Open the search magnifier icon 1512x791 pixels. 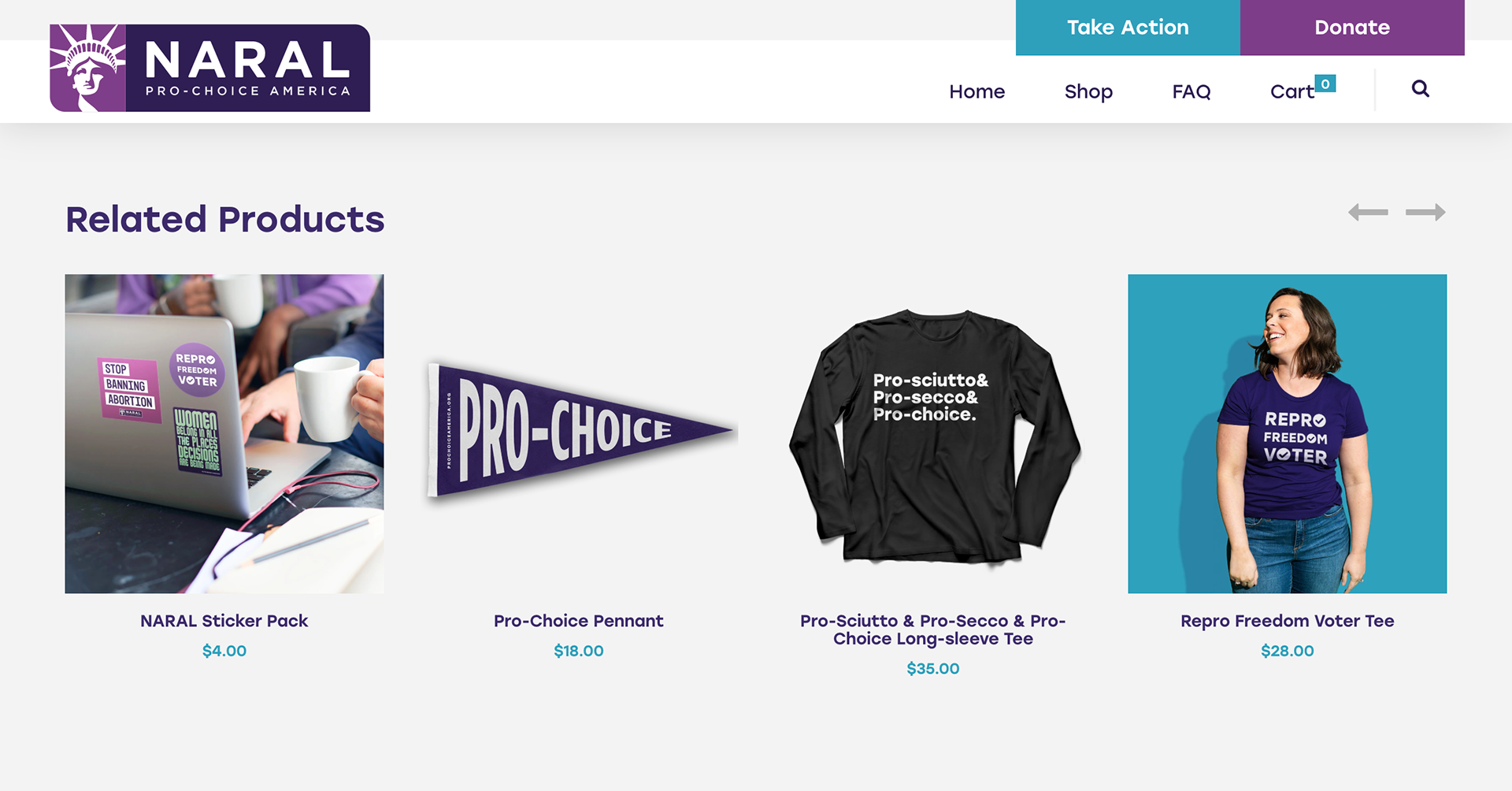tap(1420, 89)
